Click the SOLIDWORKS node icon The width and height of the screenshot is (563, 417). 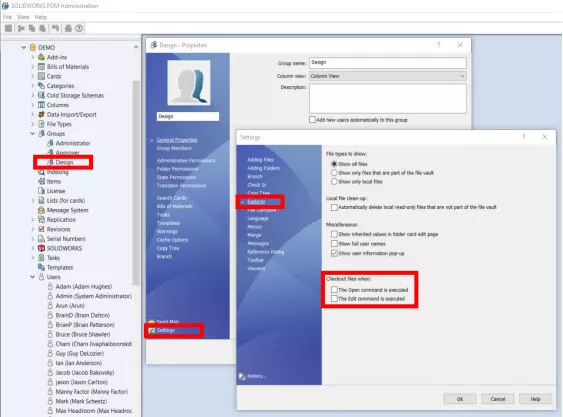tap(41, 248)
